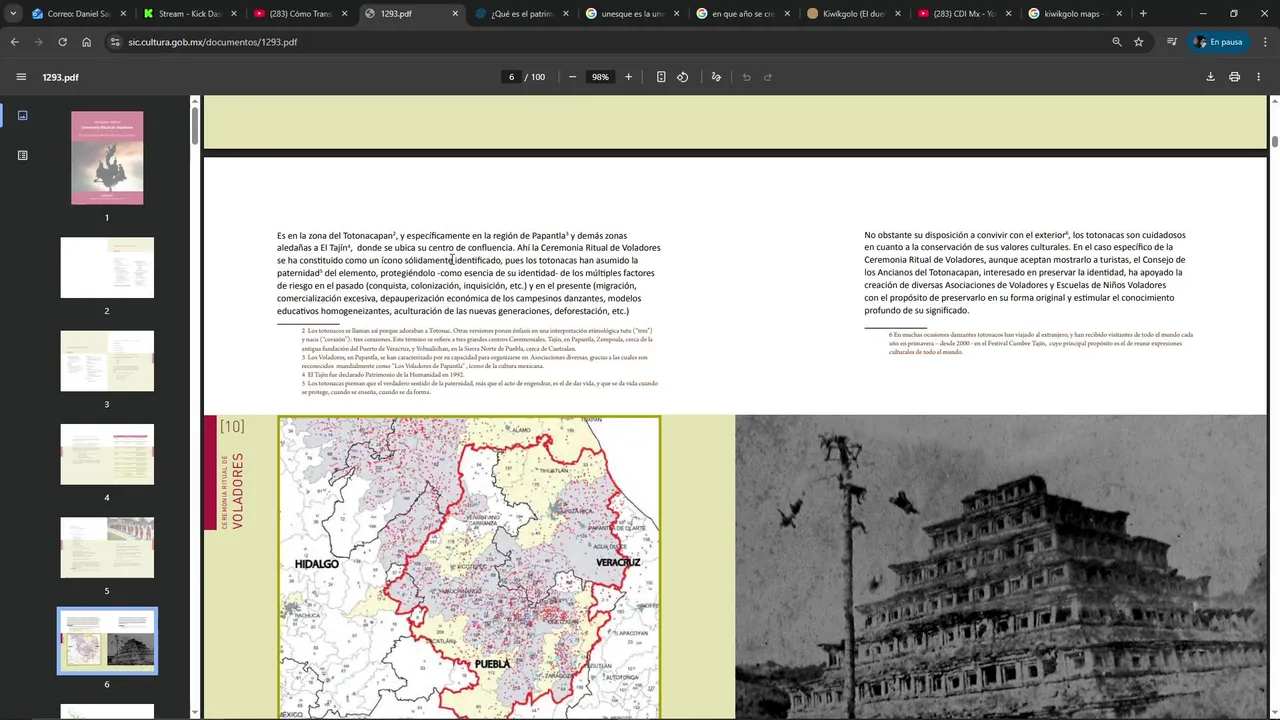
Task: Open page 3 thumbnail
Action: tap(107, 361)
